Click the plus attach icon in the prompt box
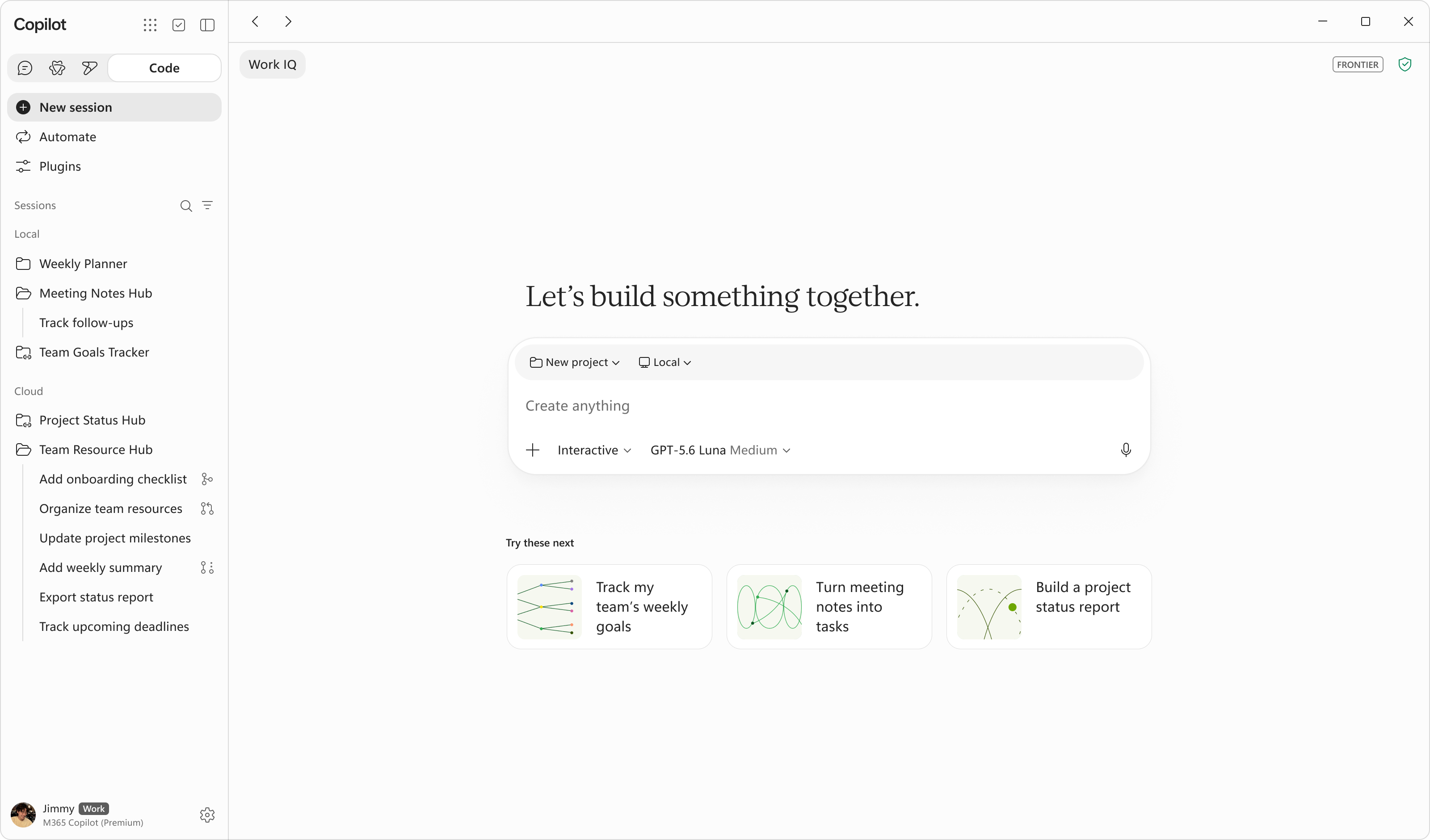The image size is (1430, 840). [533, 451]
